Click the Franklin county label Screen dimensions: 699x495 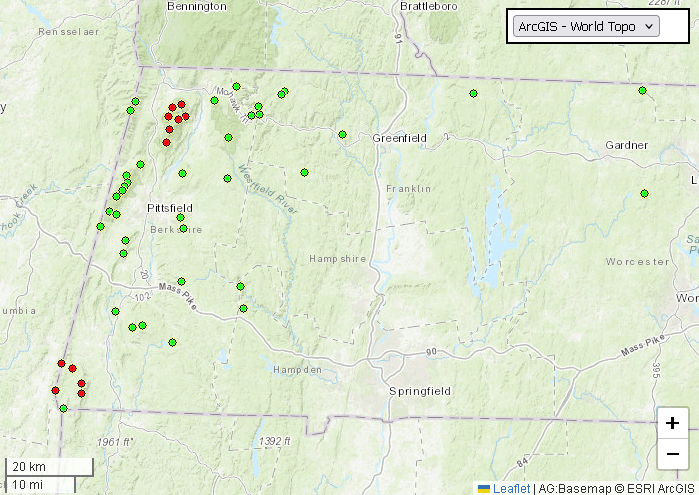pos(409,189)
